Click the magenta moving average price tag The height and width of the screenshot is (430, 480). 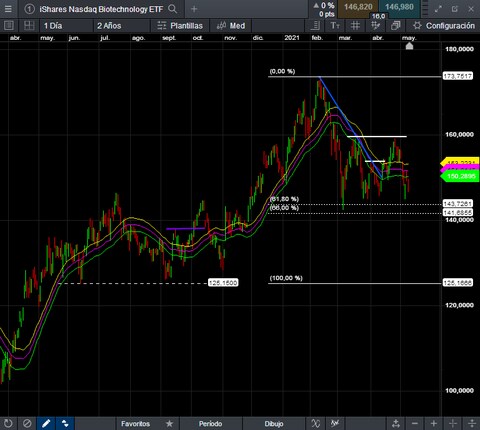tap(461, 169)
